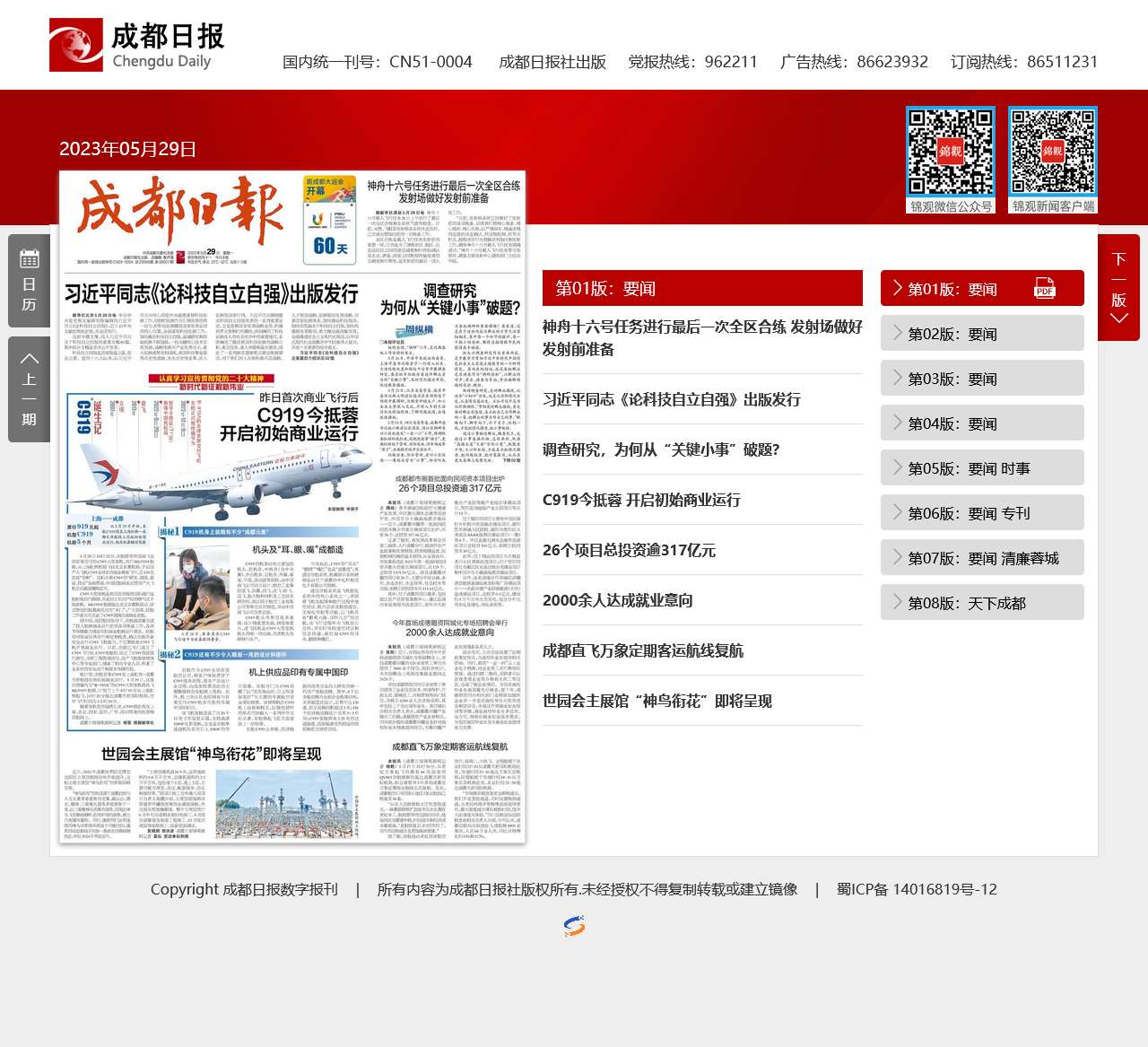The image size is (1148, 1047).
Task: Click 订阅热线: 86511231 text
Action: (x=1024, y=62)
